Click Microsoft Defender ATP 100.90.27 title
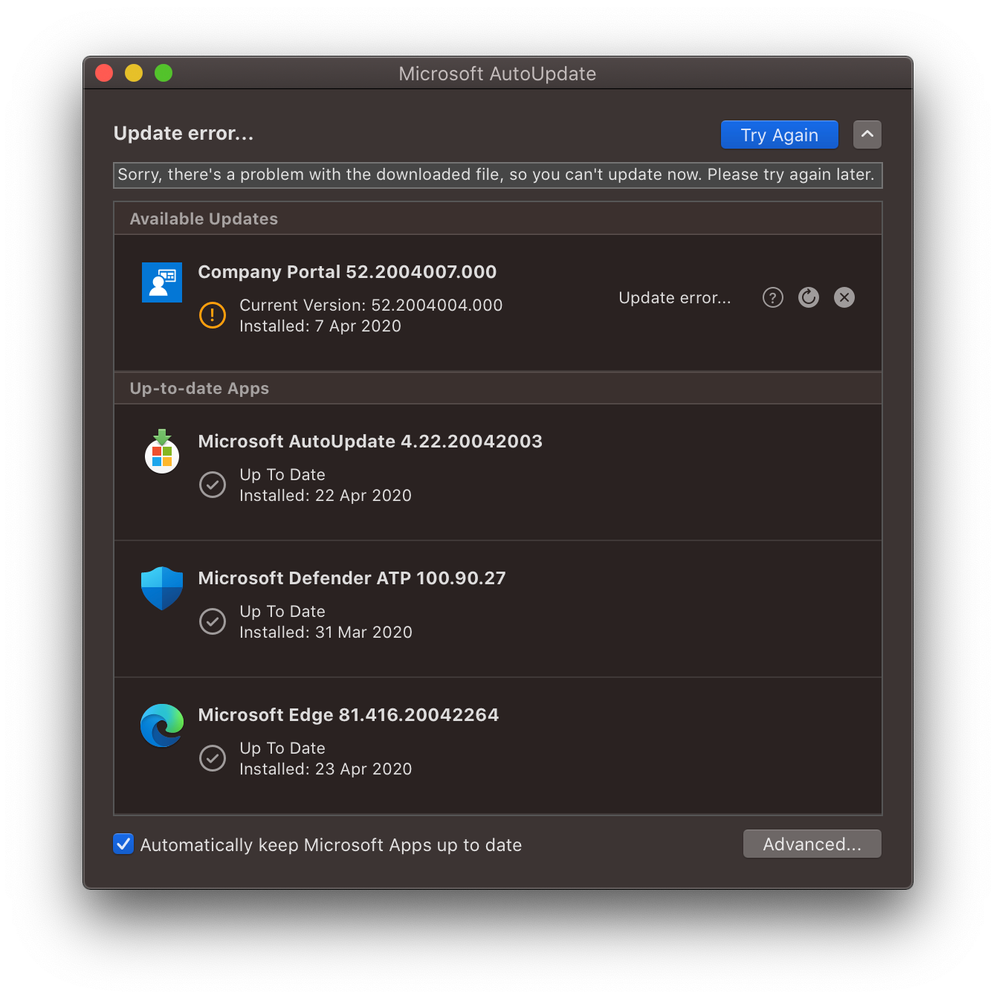The height and width of the screenshot is (999, 996). tap(352, 579)
